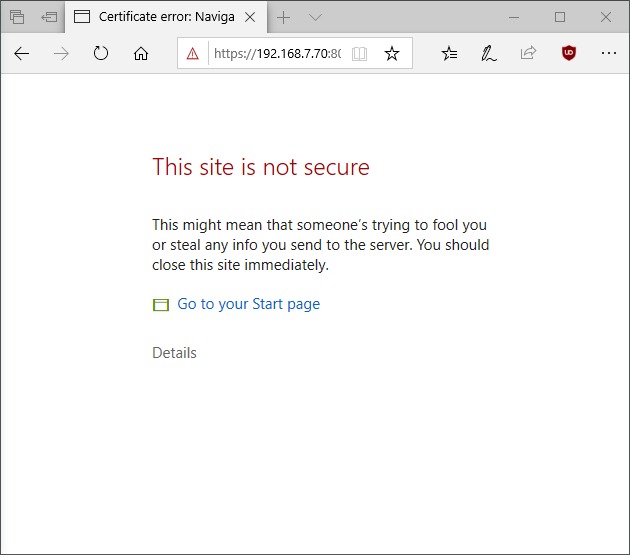Add notes with the pen icon
630x555 pixels.
[489, 54]
